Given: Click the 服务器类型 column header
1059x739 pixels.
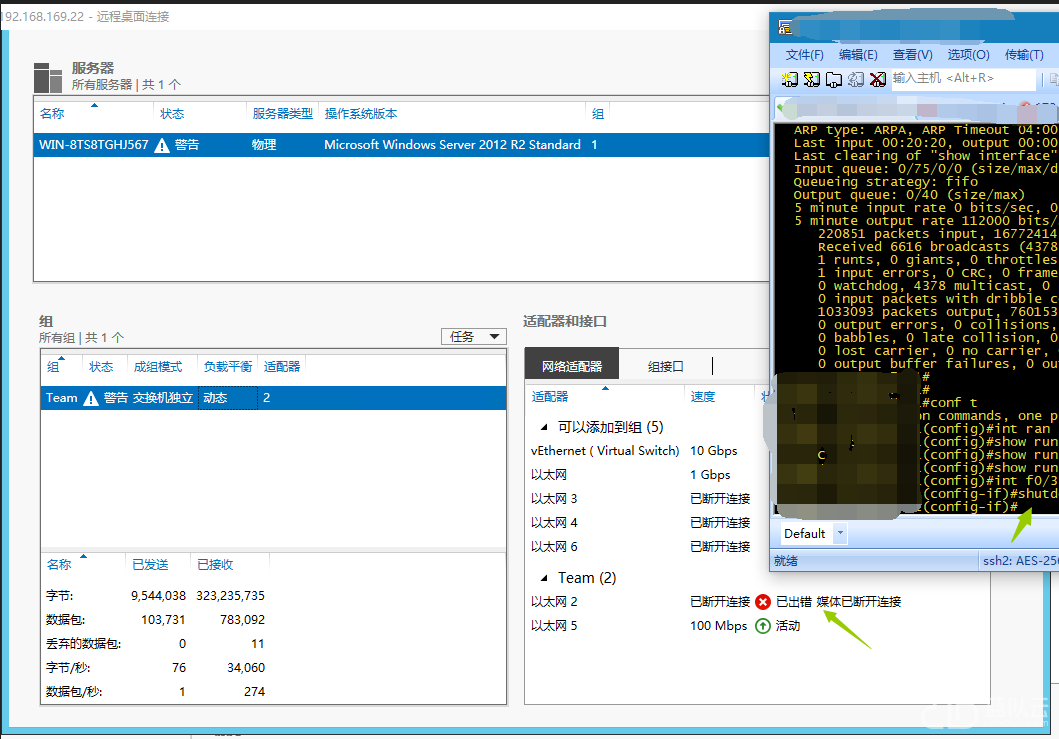Looking at the screenshot, I should point(282,113).
